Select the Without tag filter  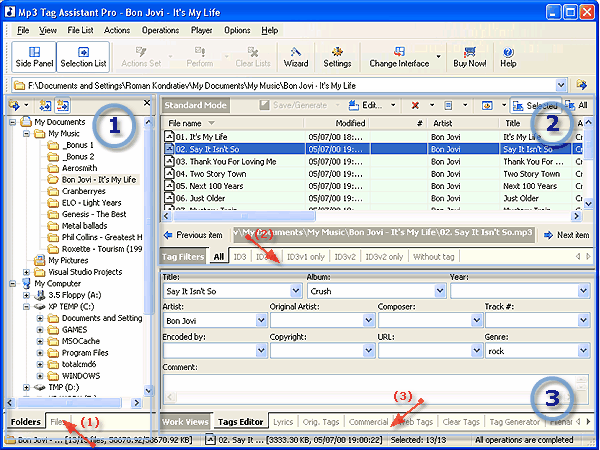[434, 257]
